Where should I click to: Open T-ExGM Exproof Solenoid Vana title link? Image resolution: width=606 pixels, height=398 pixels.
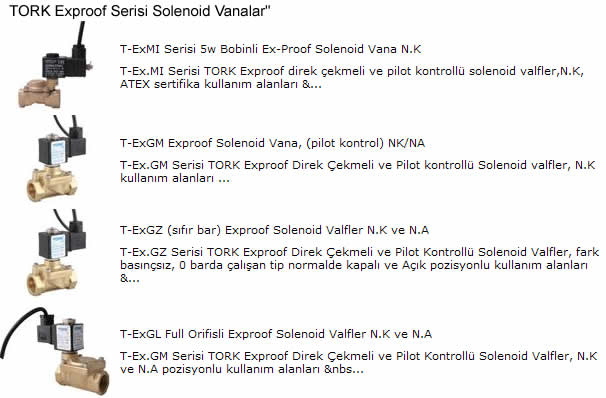tap(272, 143)
